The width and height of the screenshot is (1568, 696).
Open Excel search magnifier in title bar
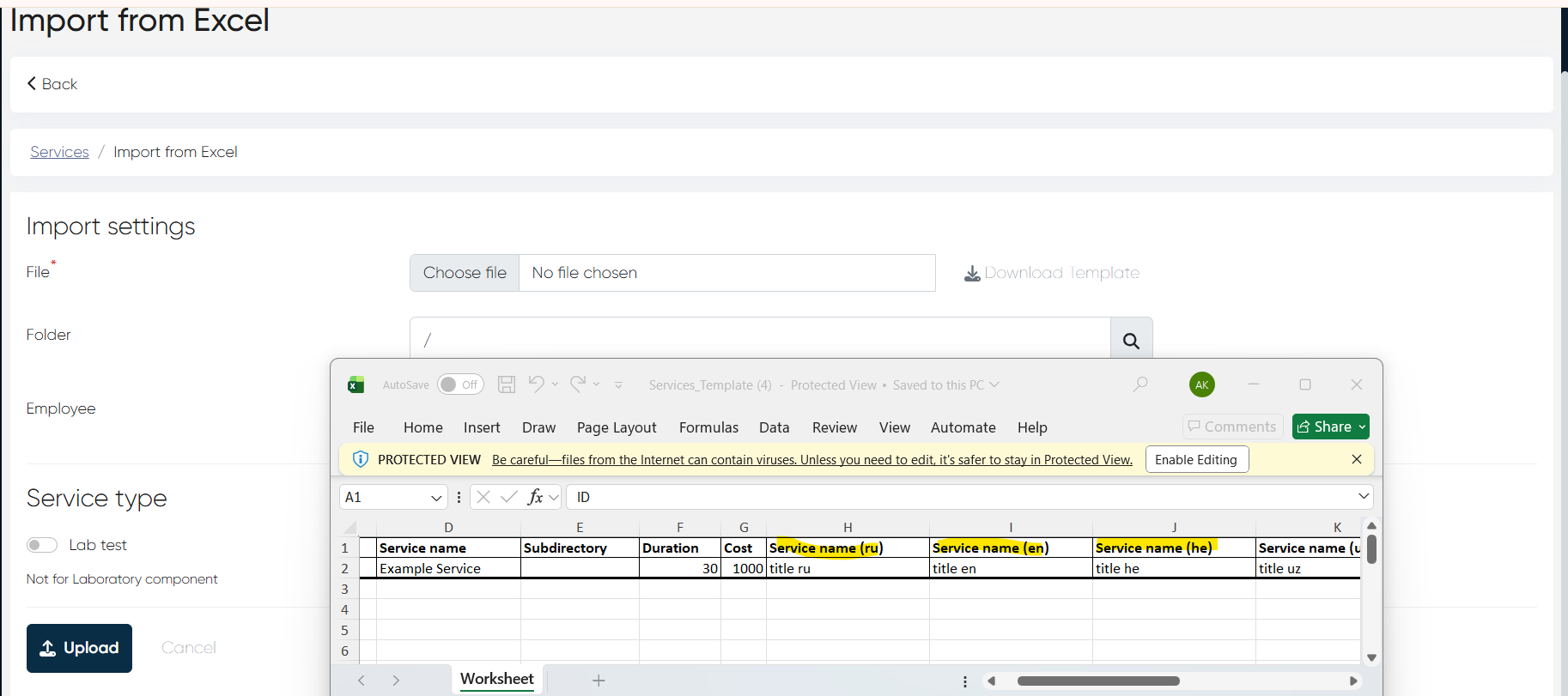point(1140,384)
